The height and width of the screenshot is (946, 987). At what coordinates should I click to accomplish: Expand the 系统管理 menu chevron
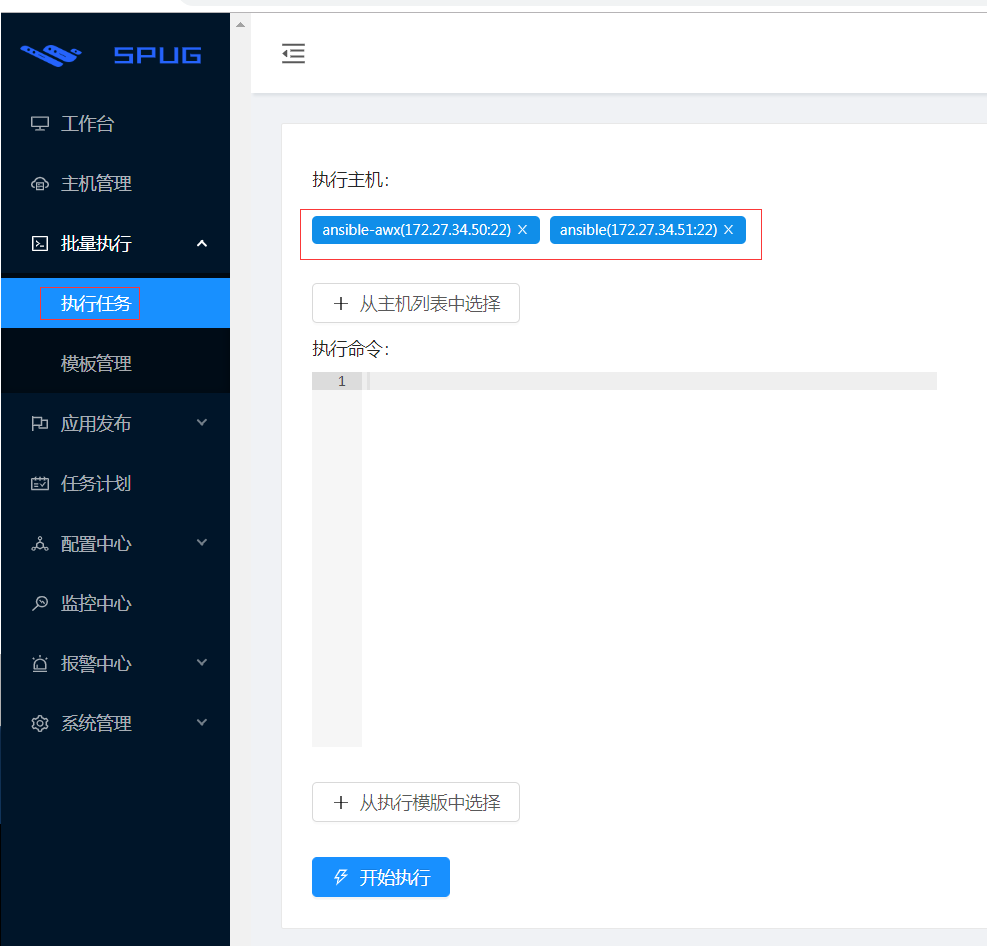(x=202, y=722)
